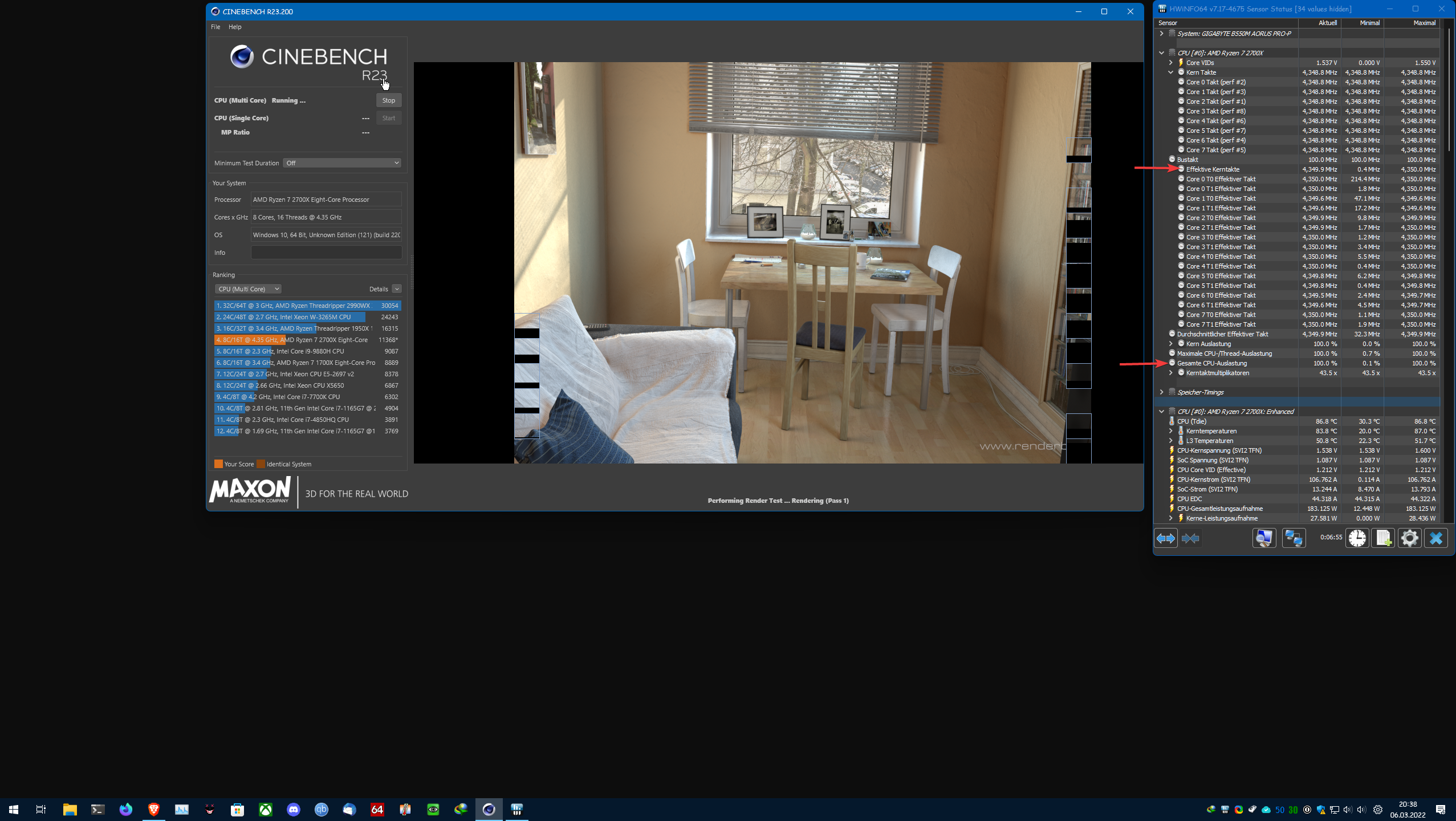Expand the Speicher-Timings section
The width and height of the screenshot is (1456, 821).
[x=1161, y=392]
